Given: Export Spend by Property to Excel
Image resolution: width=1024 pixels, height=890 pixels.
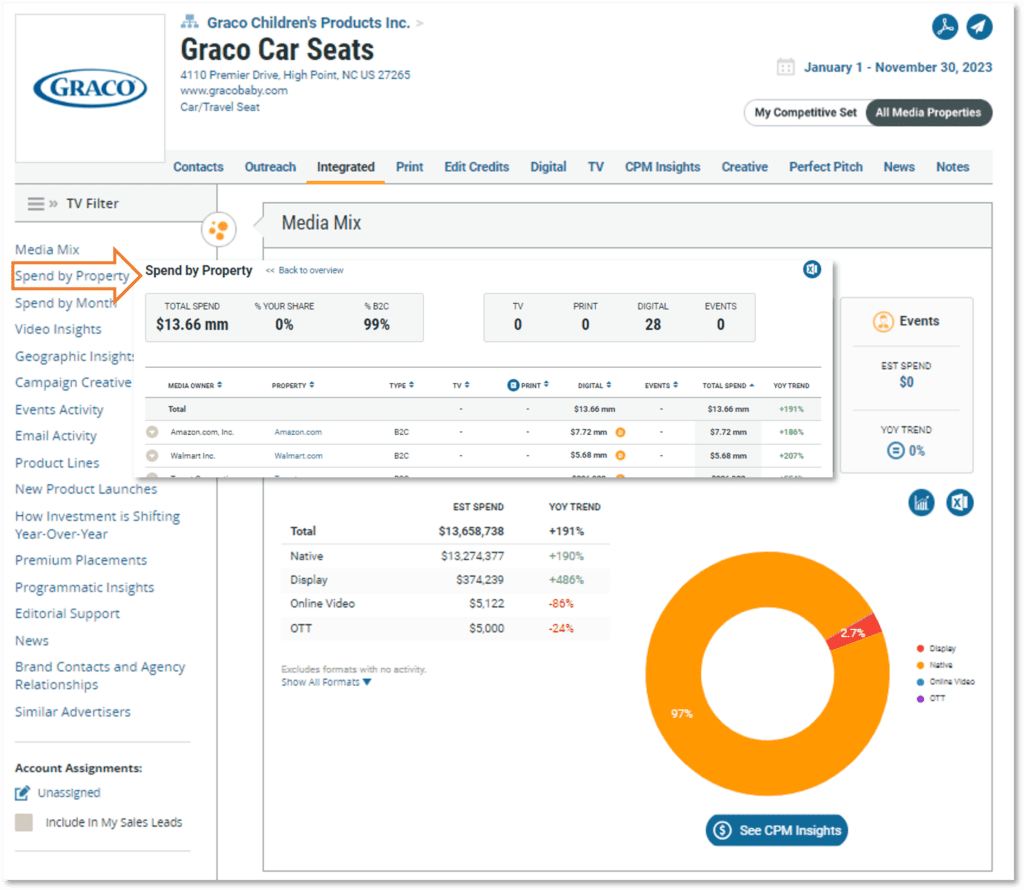Looking at the screenshot, I should (812, 269).
